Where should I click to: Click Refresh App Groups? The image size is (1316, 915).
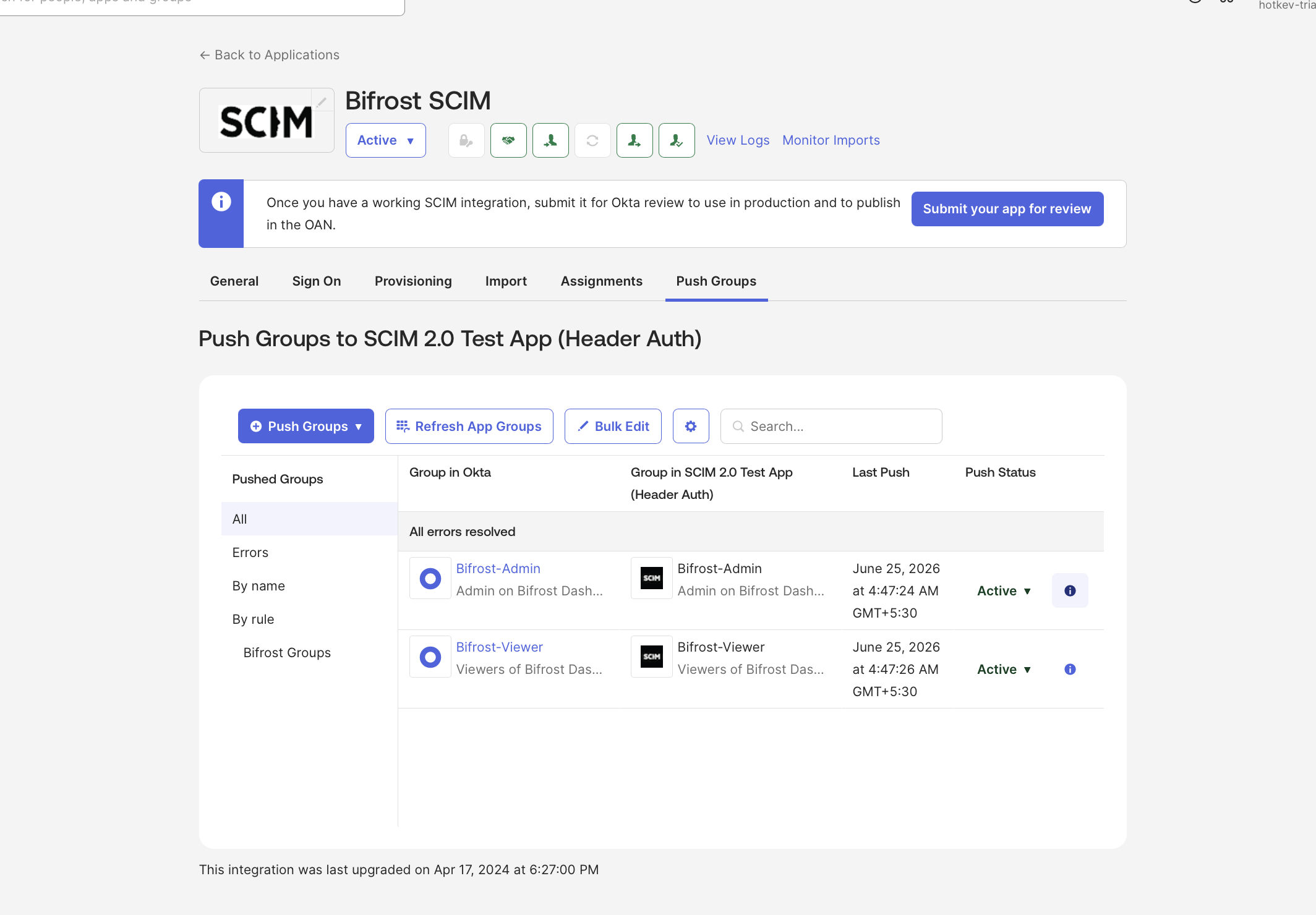pos(469,426)
